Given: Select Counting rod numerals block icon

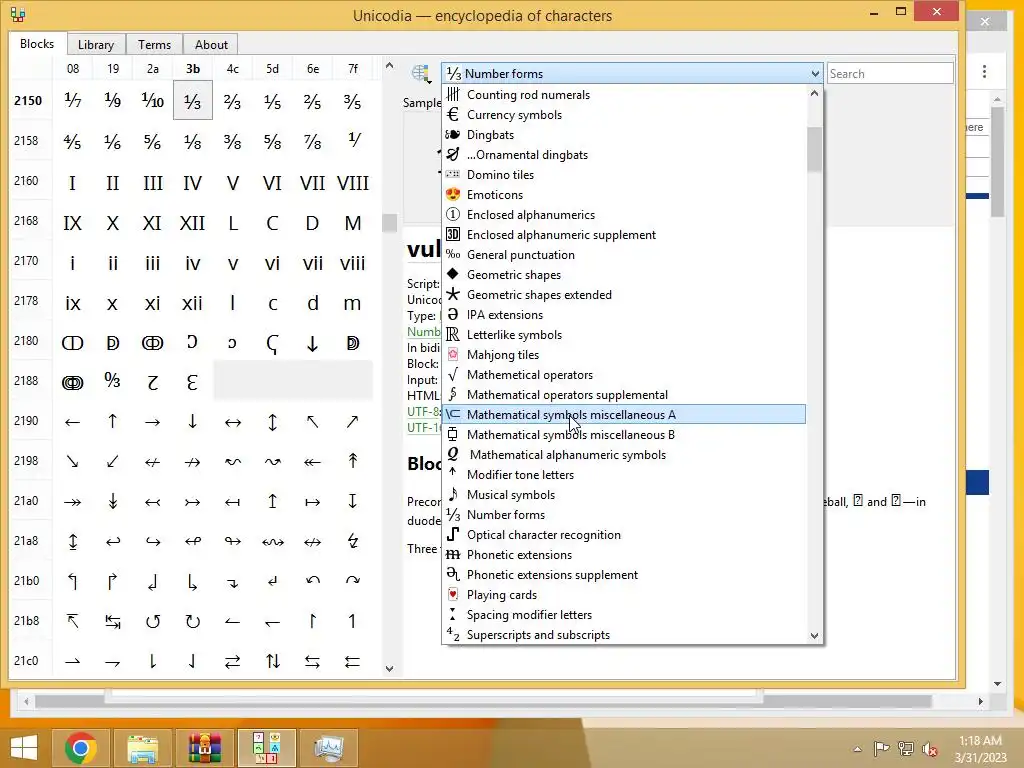Looking at the screenshot, I should pyautogui.click(x=453, y=95).
